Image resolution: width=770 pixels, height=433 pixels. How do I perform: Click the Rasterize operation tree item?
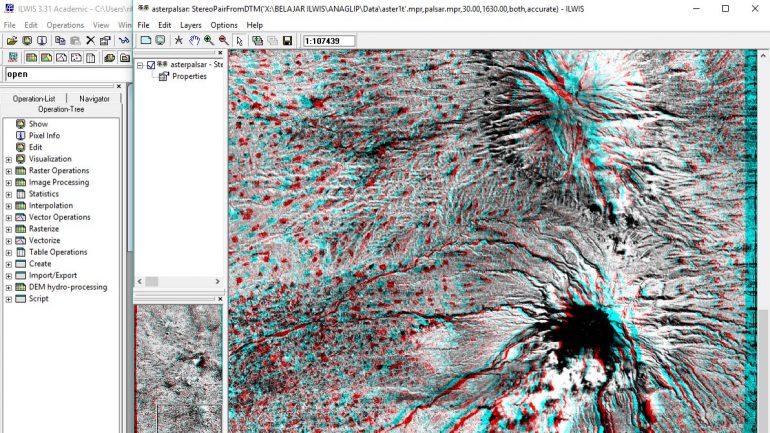pos(44,229)
